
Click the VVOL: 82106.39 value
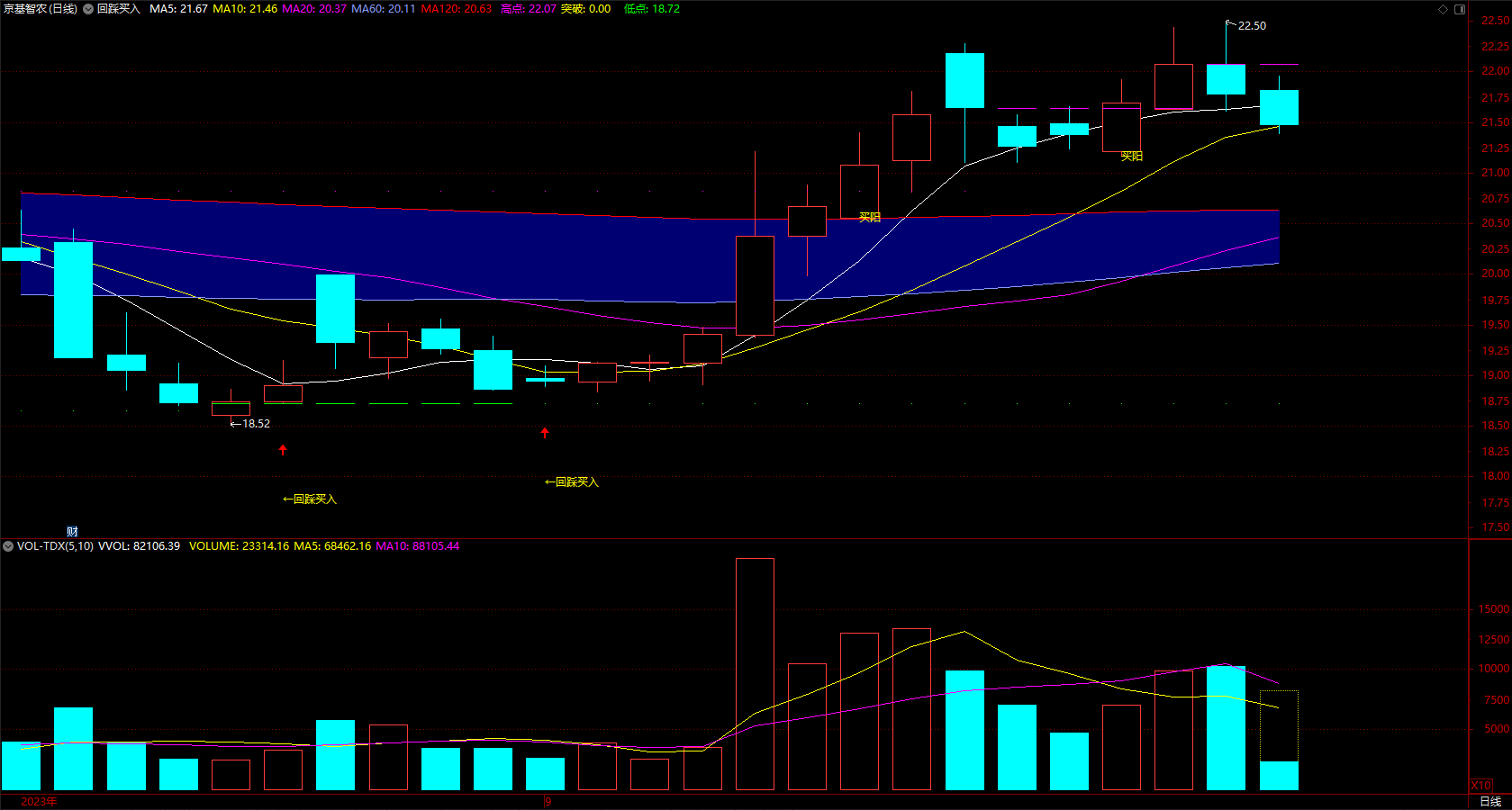(139, 546)
